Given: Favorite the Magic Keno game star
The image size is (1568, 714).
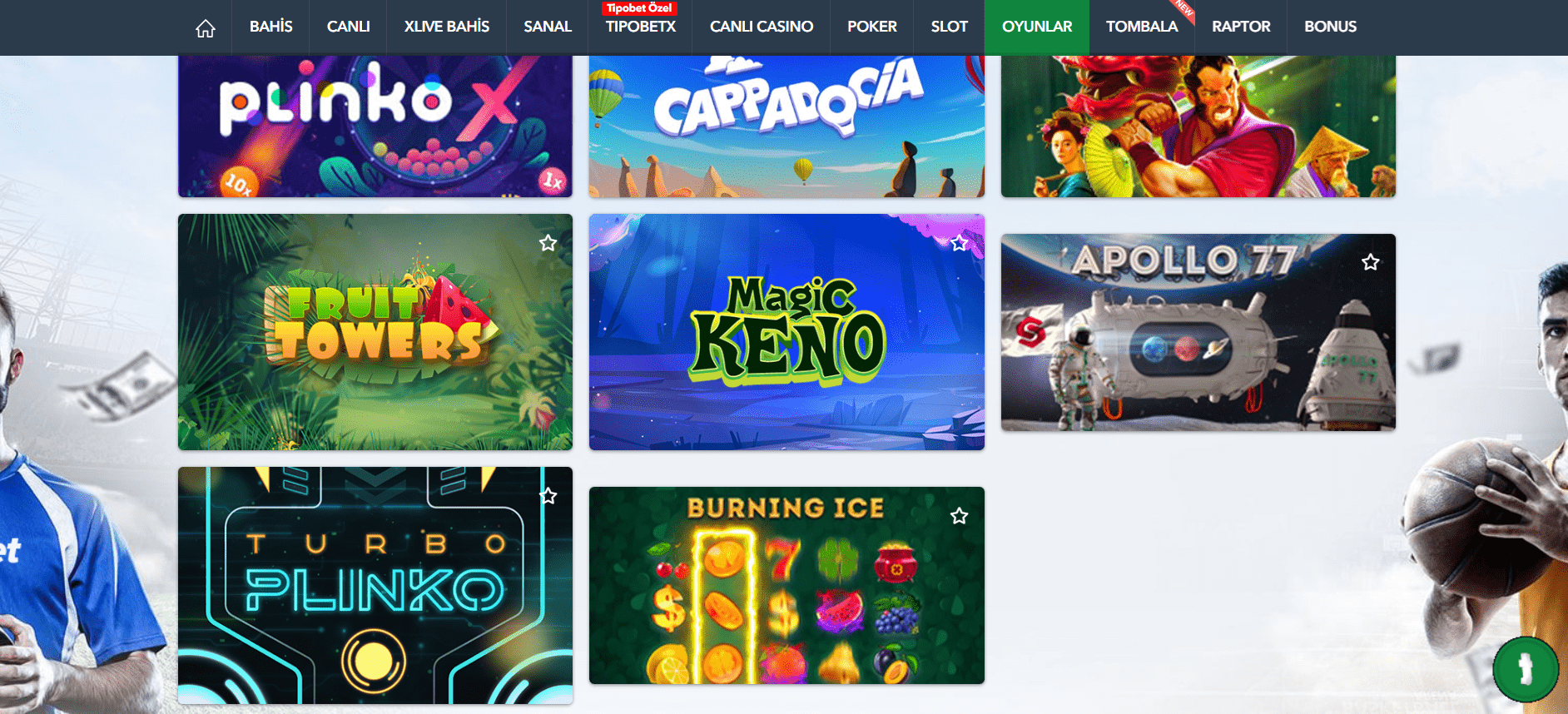Looking at the screenshot, I should [959, 243].
